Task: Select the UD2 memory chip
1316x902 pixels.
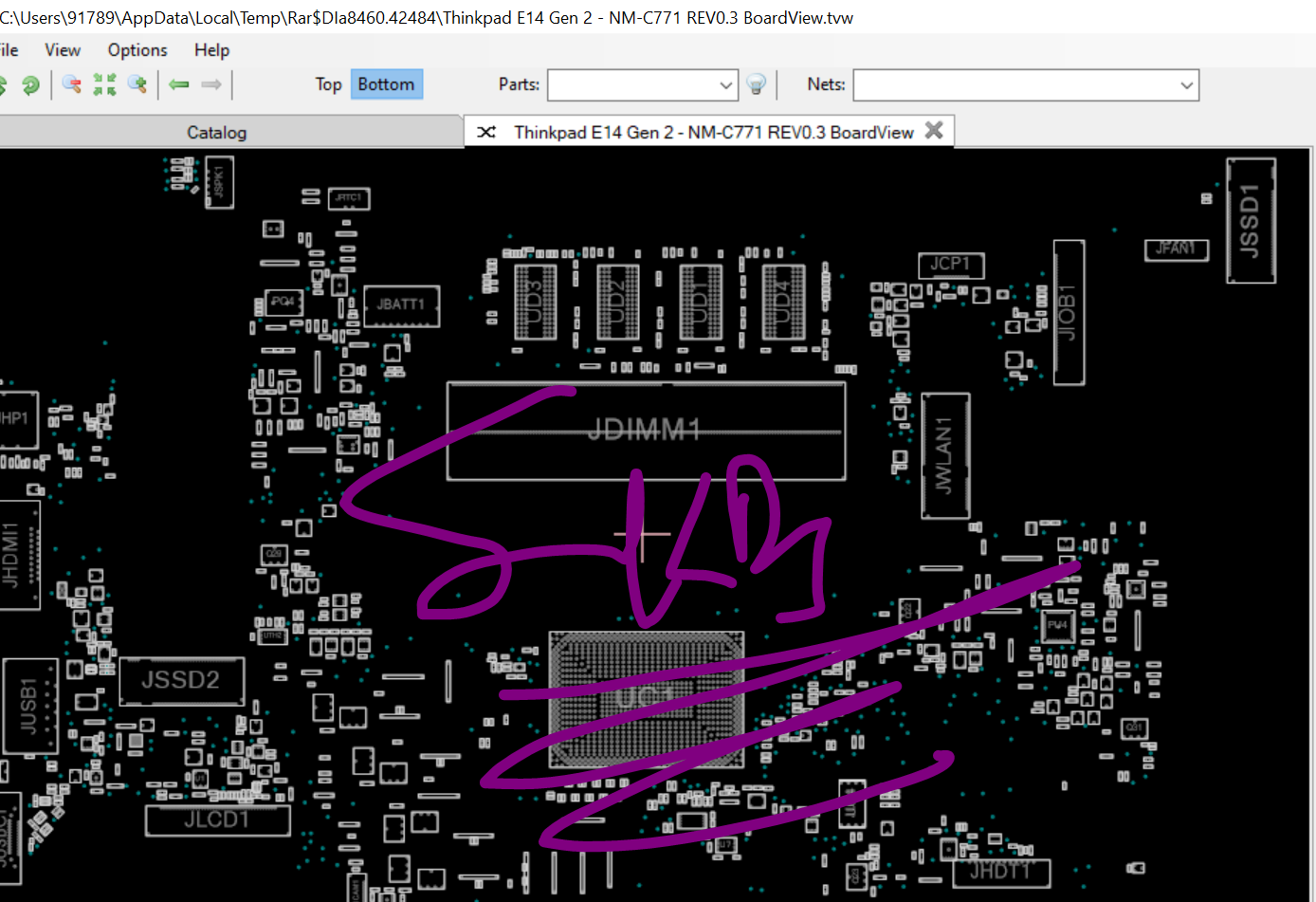Action: click(617, 301)
